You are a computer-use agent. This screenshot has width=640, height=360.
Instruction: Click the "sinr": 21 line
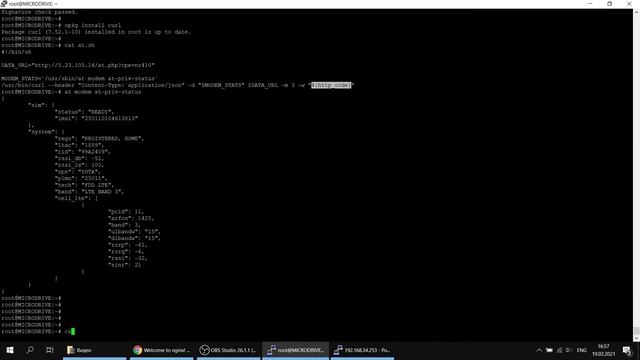(124, 264)
